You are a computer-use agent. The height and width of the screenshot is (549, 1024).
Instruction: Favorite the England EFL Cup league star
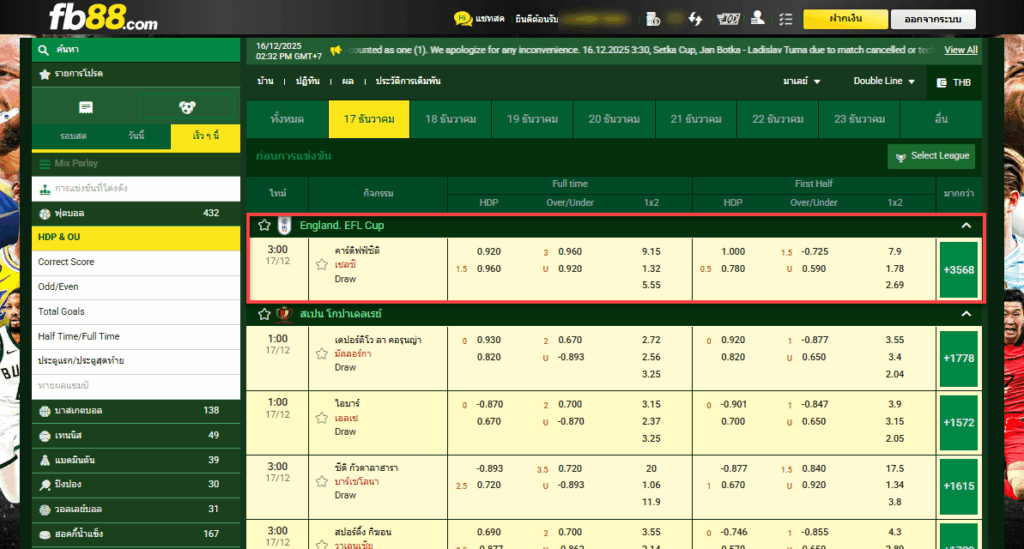pos(264,225)
